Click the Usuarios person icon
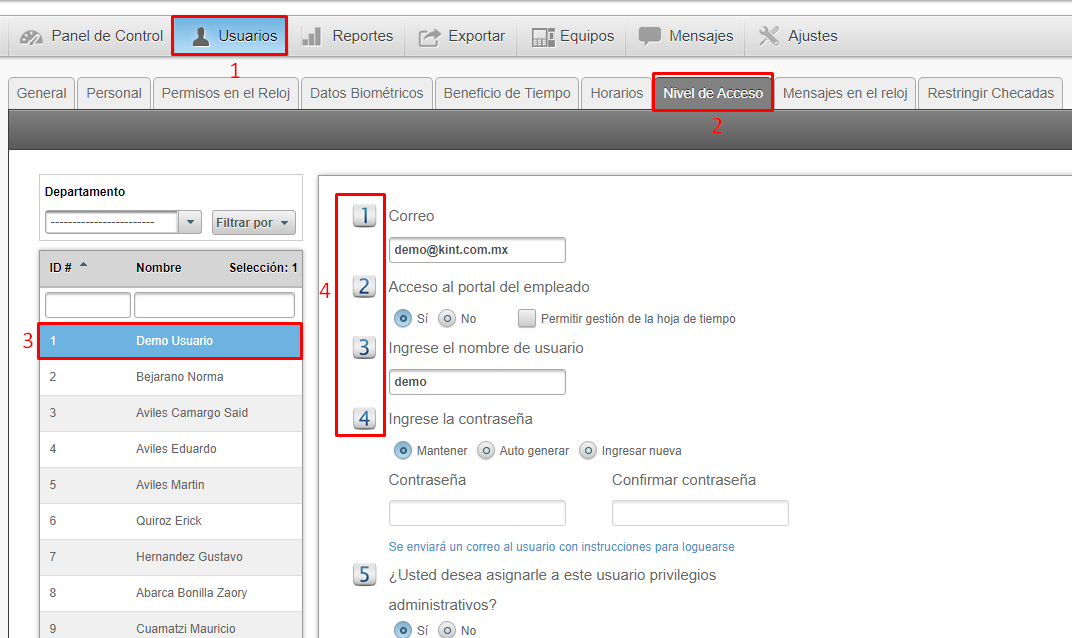 coord(202,37)
